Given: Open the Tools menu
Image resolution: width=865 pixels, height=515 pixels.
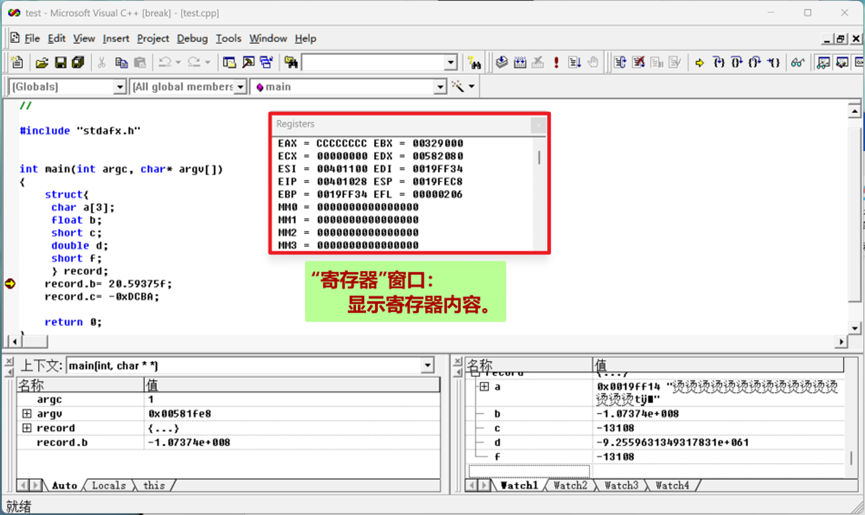Looking at the screenshot, I should coord(228,39).
